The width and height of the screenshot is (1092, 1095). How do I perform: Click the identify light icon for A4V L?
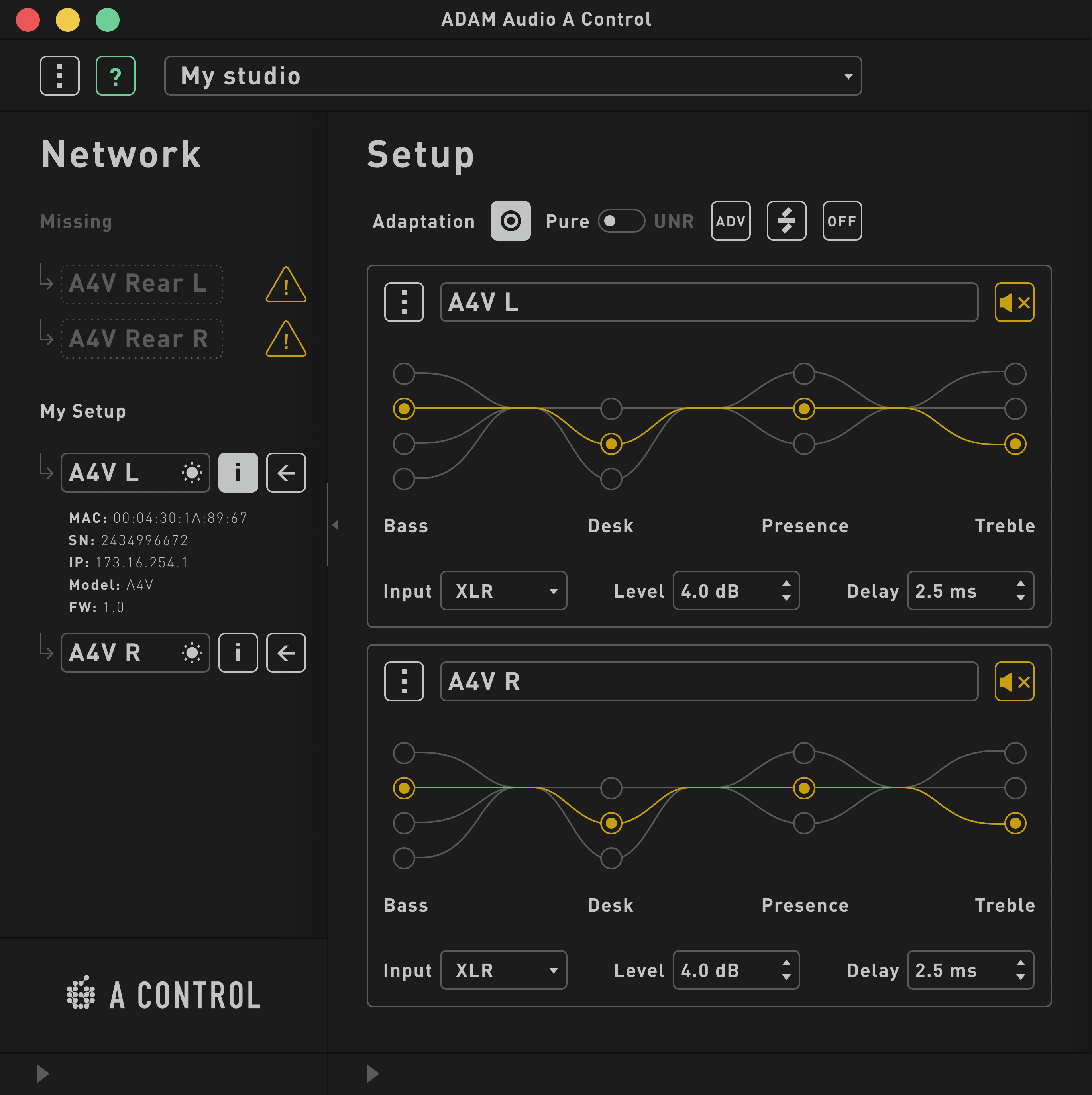pos(192,472)
